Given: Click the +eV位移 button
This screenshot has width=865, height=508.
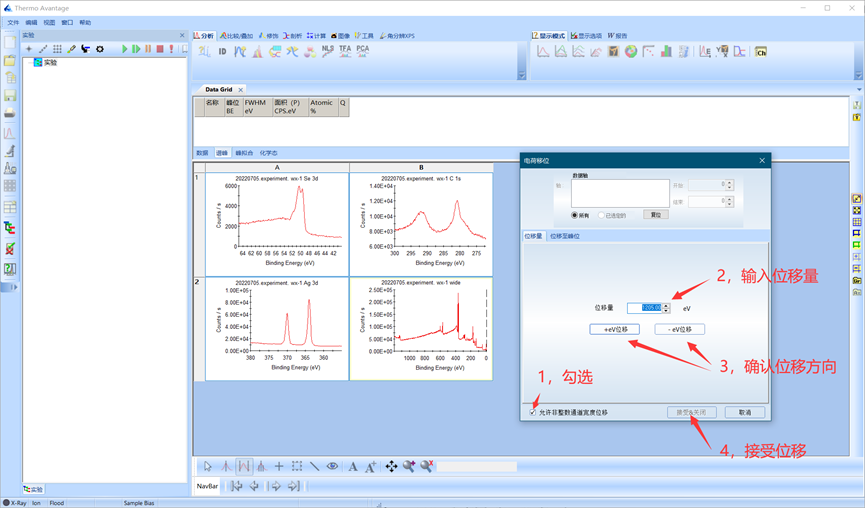Looking at the screenshot, I should tap(614, 329).
